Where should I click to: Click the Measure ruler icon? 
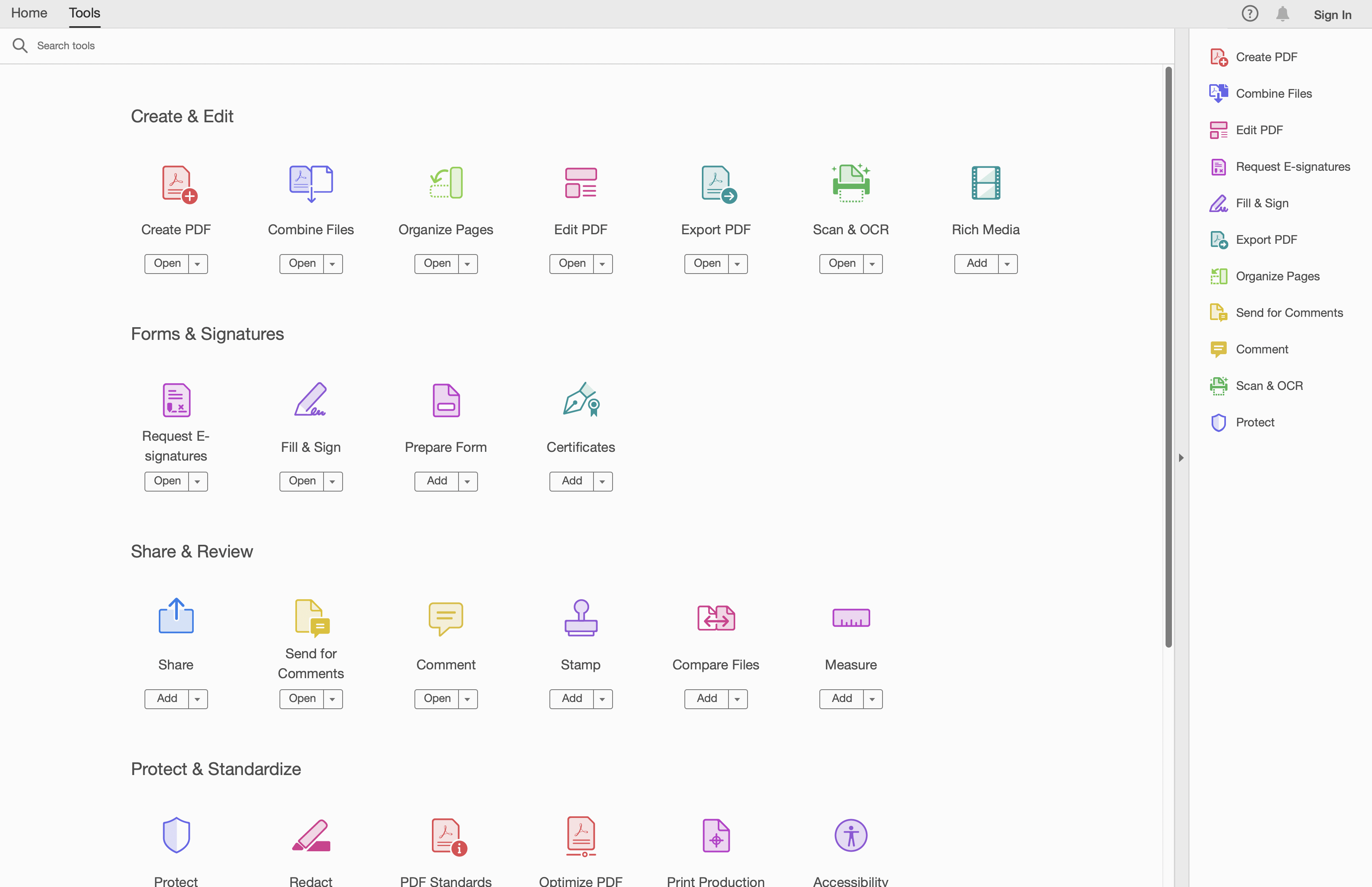(851, 618)
